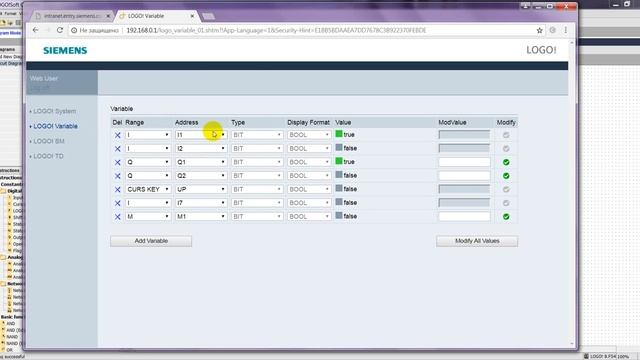The image size is (640, 360).
Task: Click the greyed Modify icon for I7
Action: coord(506,203)
